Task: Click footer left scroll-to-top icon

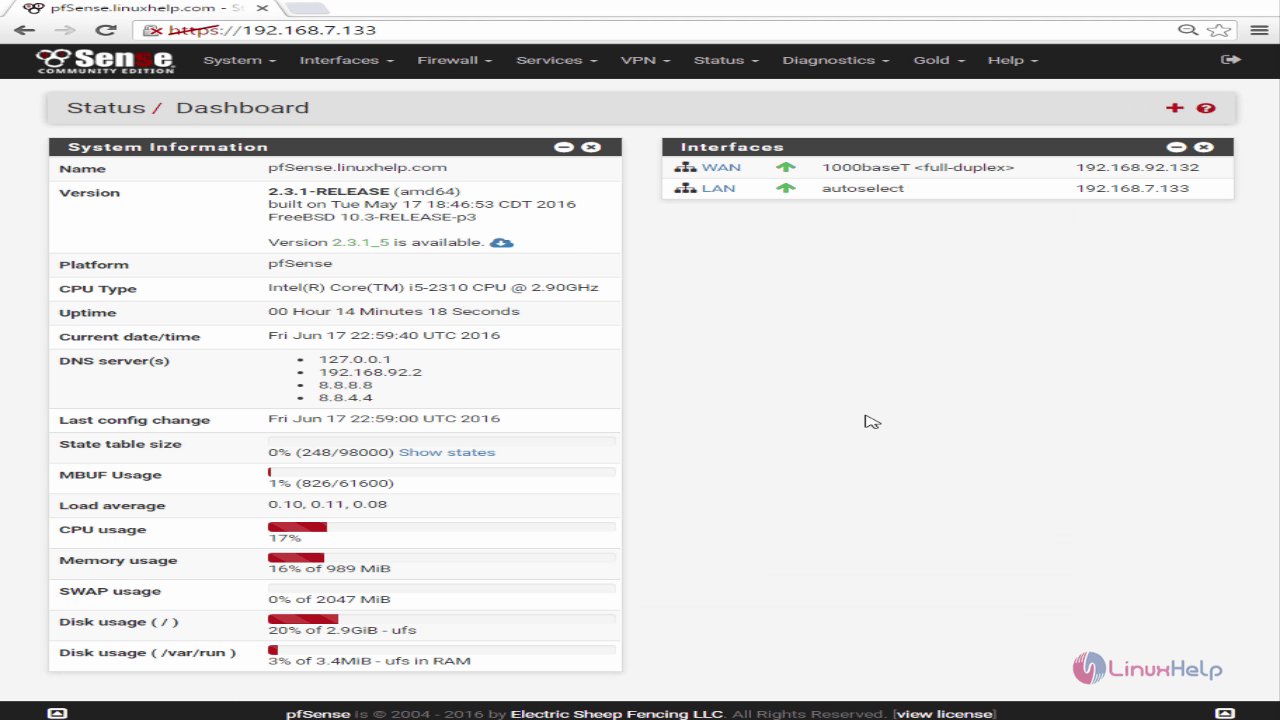Action: click(57, 713)
